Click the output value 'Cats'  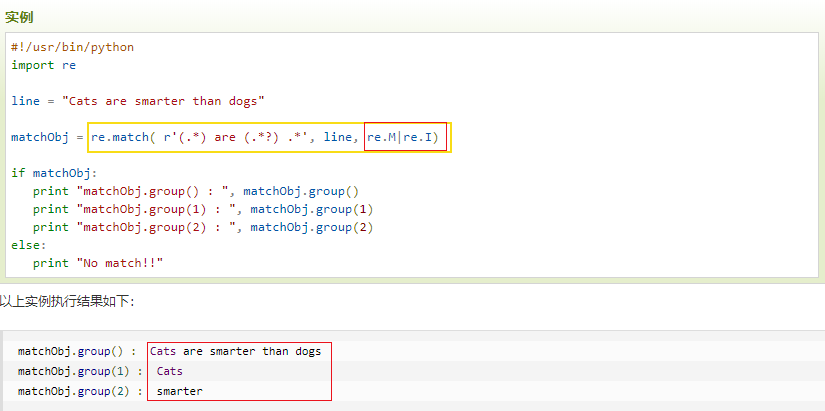click(x=169, y=372)
